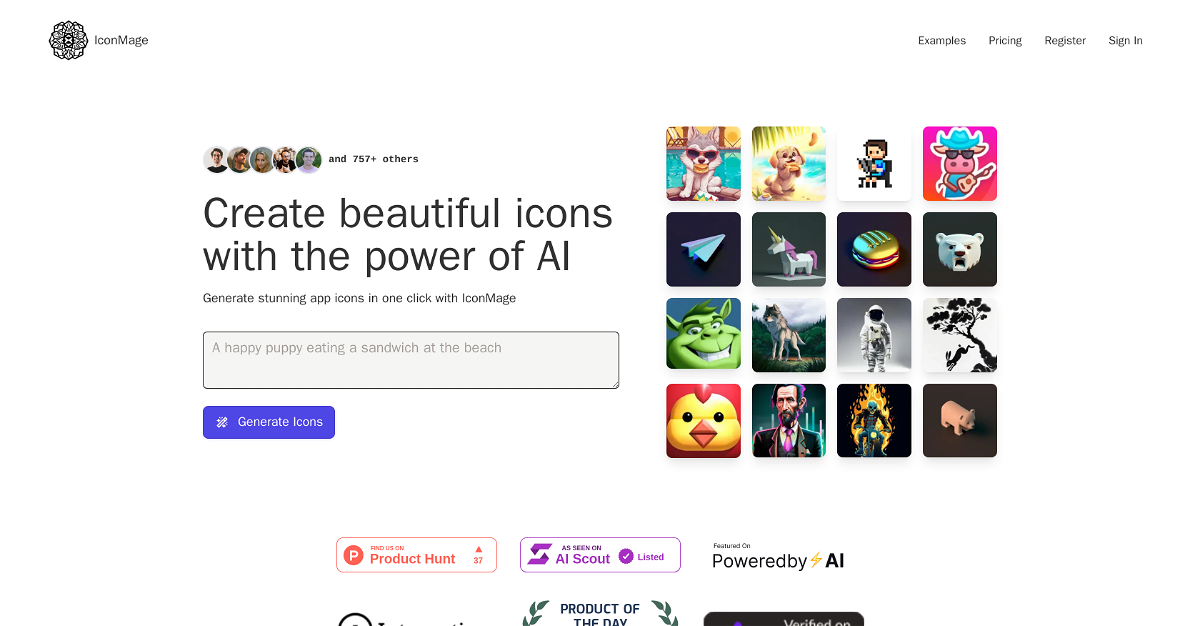Go to the Pricing page
The height and width of the screenshot is (626, 1200).
click(1005, 41)
